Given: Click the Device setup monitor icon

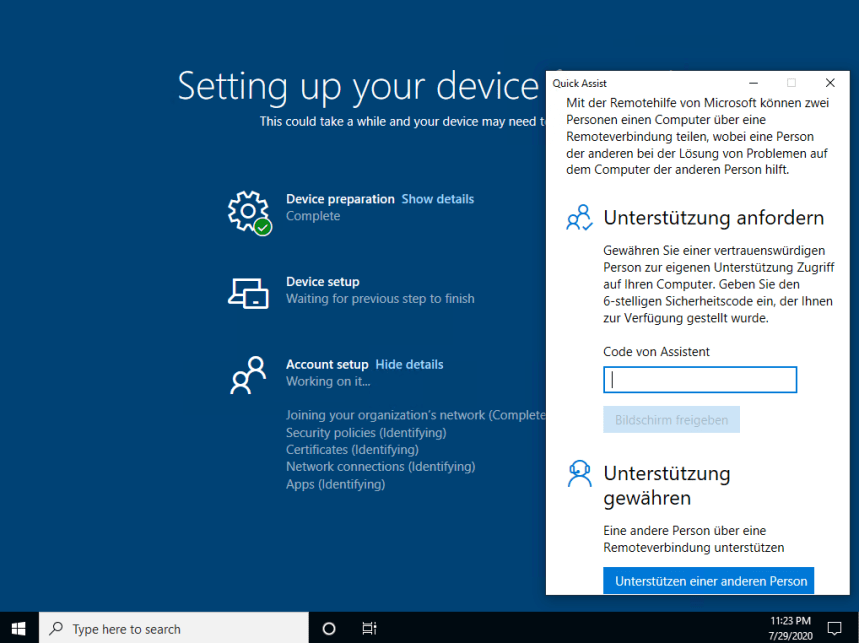Looking at the screenshot, I should click(x=246, y=291).
